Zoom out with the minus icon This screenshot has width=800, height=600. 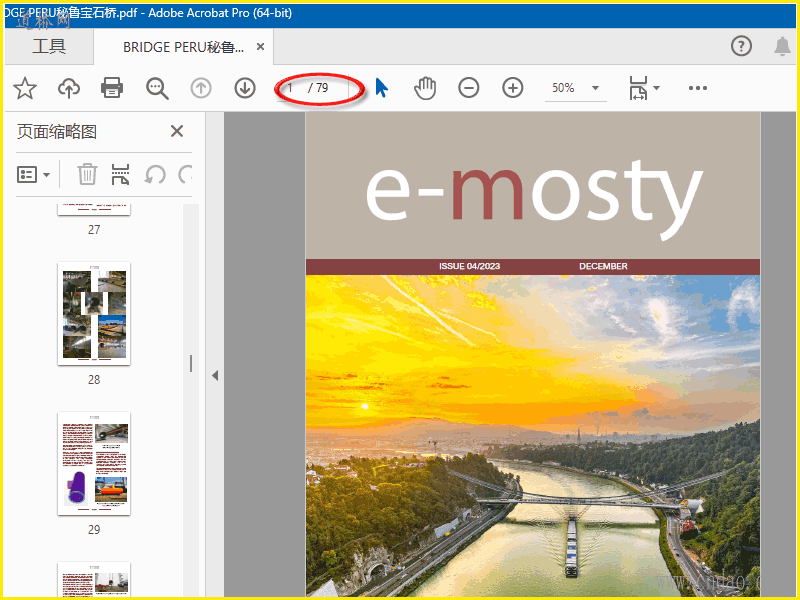(x=468, y=88)
